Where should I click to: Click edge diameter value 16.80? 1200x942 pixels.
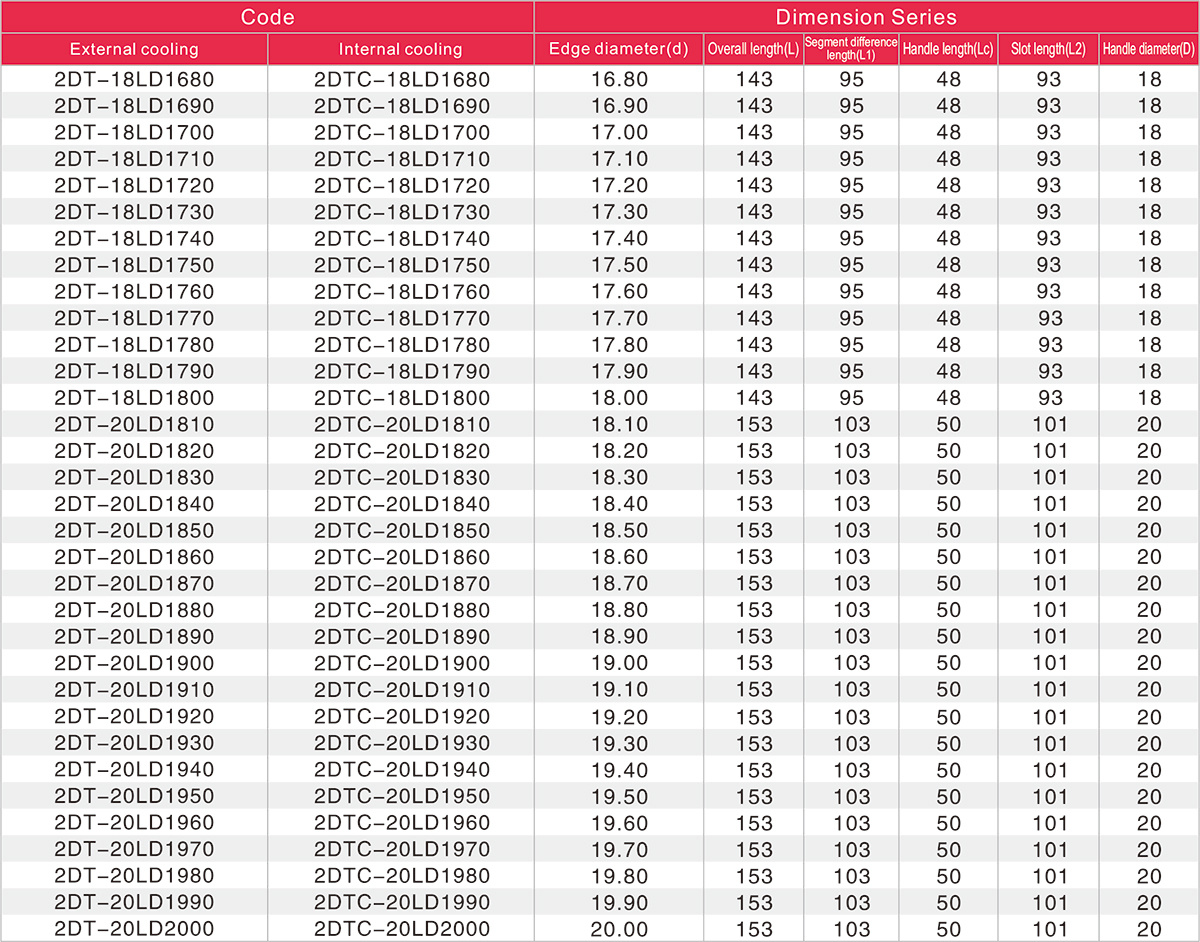[x=619, y=79]
